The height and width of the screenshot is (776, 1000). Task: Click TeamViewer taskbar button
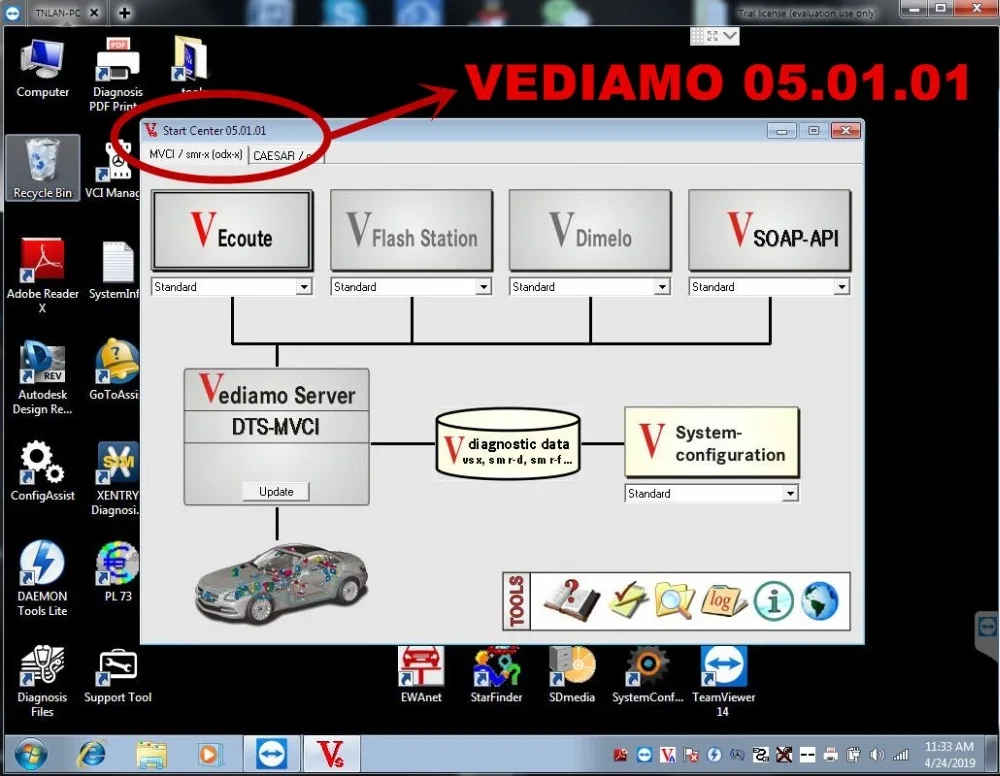pos(272,755)
